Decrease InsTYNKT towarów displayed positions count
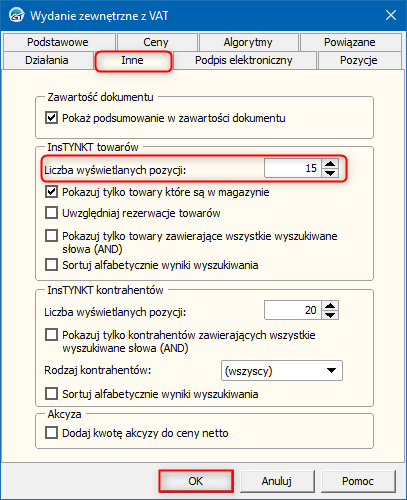This screenshot has width=407, height=500. (x=330, y=173)
